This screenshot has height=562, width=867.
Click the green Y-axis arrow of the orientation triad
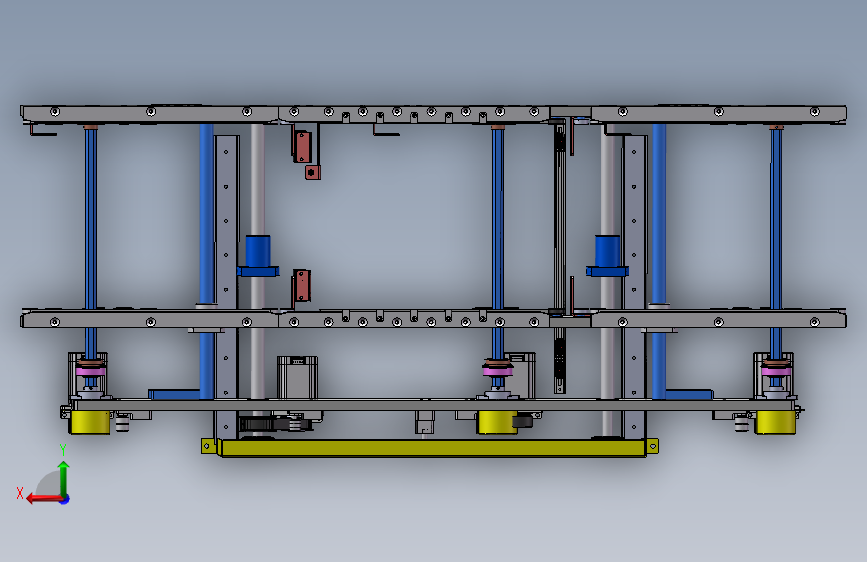pos(64,479)
